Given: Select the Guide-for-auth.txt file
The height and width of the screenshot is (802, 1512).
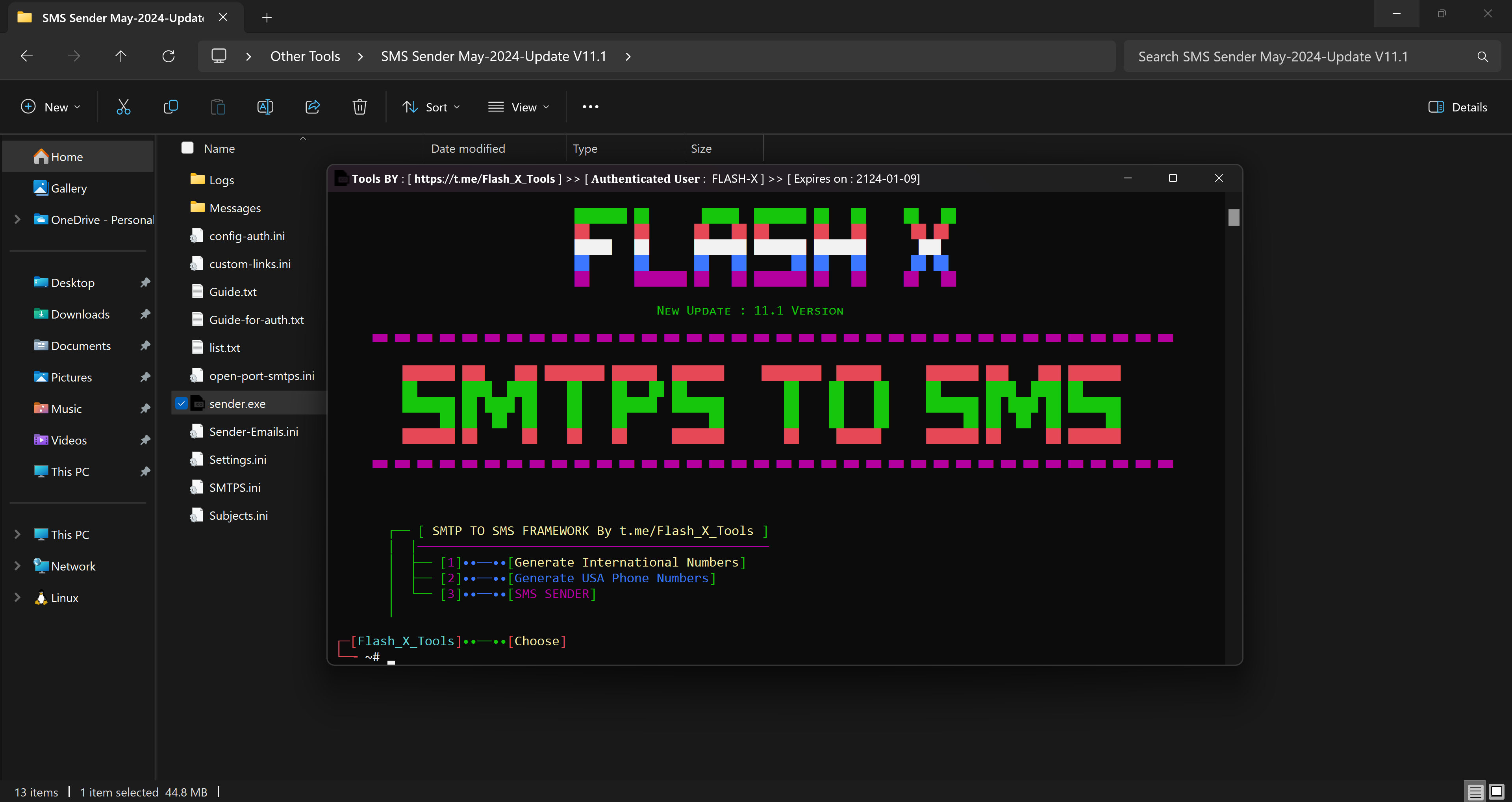Looking at the screenshot, I should tap(256, 319).
